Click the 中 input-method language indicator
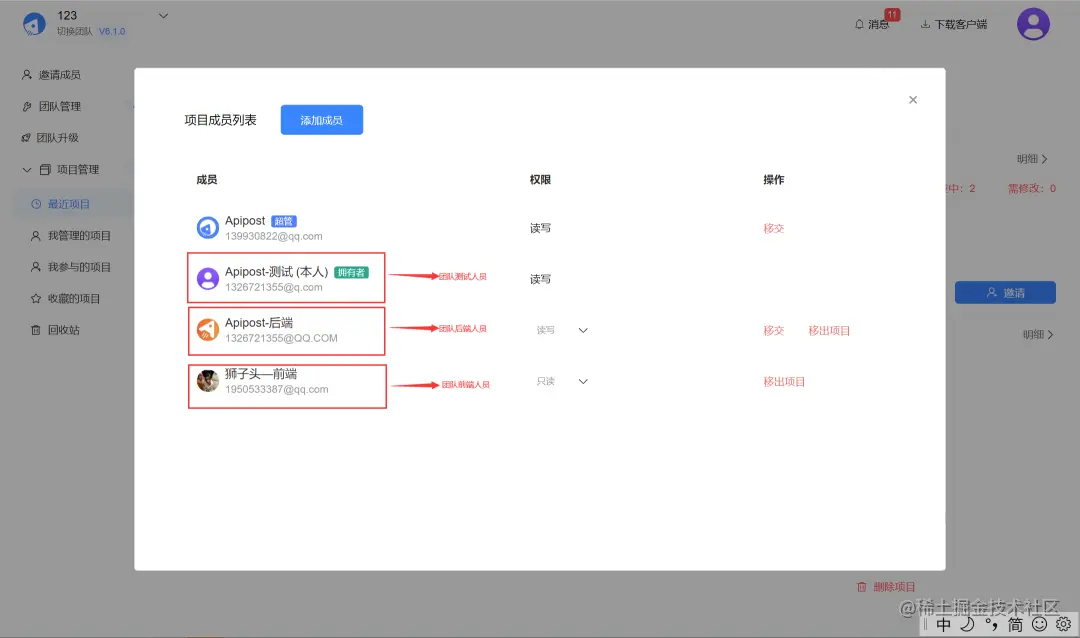This screenshot has height=638, width=1080. click(943, 624)
